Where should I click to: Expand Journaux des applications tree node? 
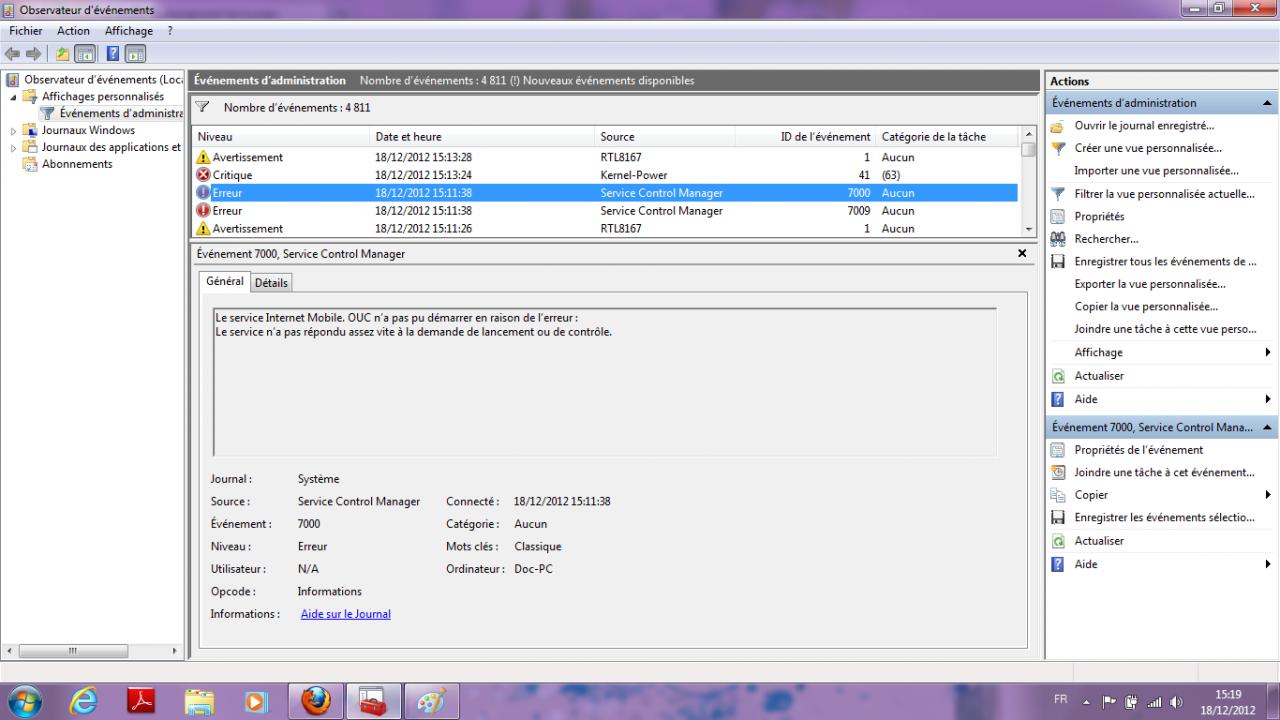tap(14, 147)
